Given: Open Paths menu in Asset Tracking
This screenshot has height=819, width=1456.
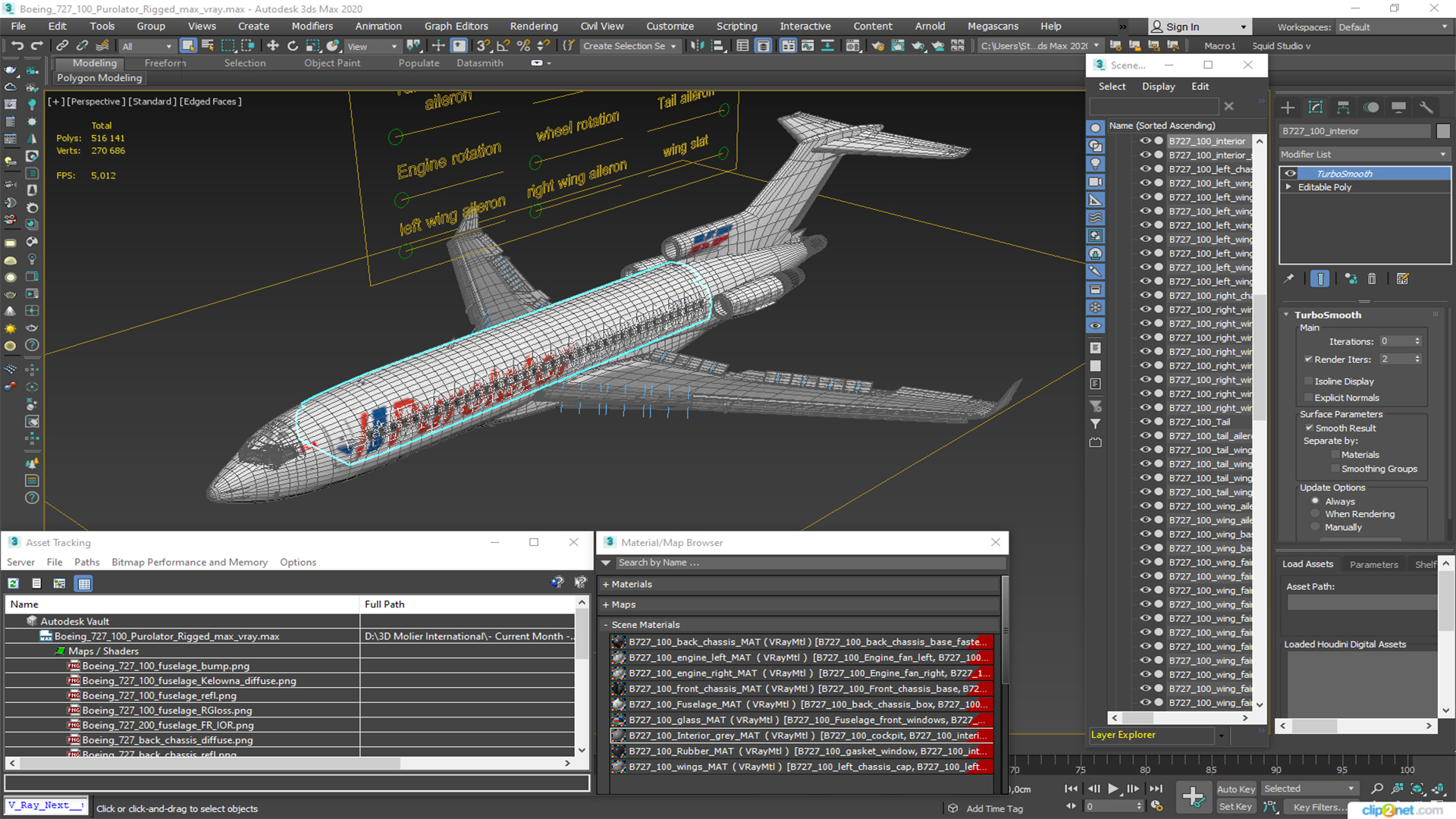Looking at the screenshot, I should point(86,562).
